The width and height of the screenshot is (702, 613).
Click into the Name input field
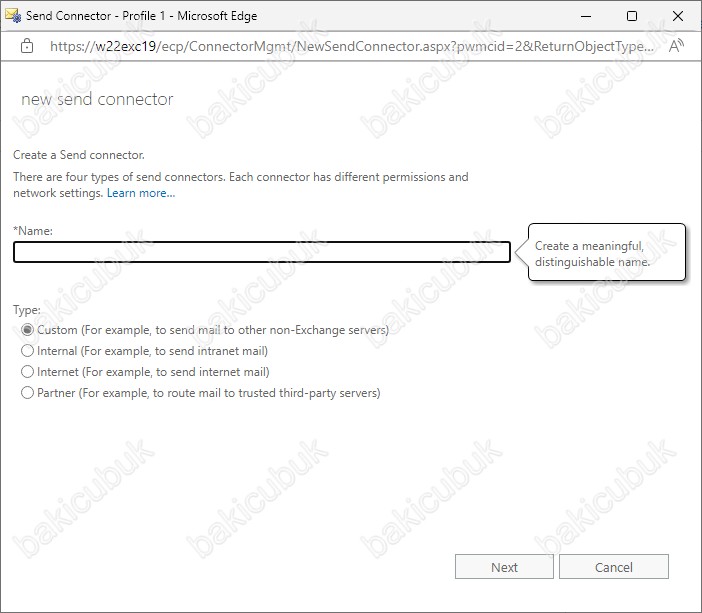coord(262,252)
